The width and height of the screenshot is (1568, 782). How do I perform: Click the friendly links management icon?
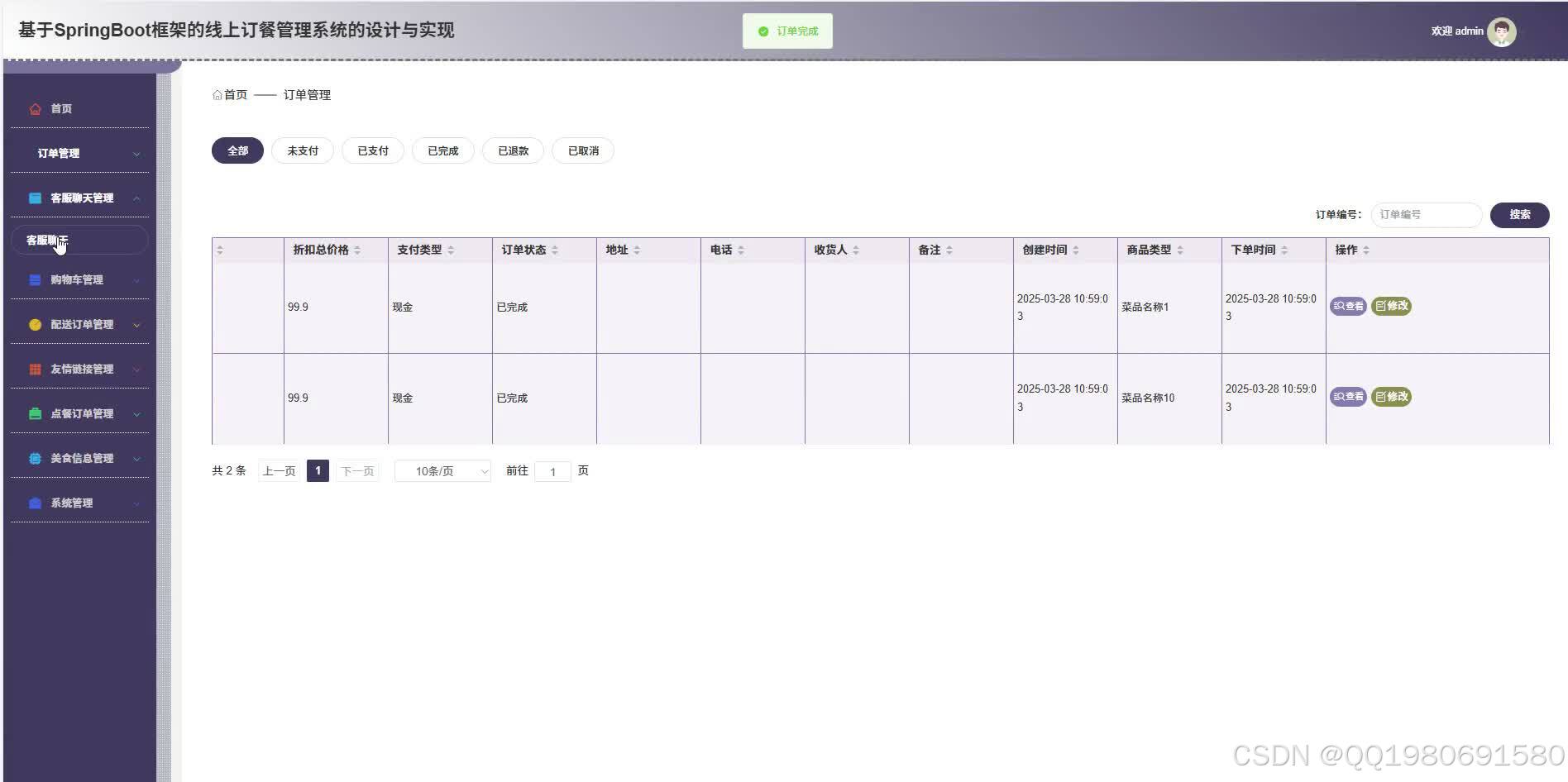[x=35, y=370]
